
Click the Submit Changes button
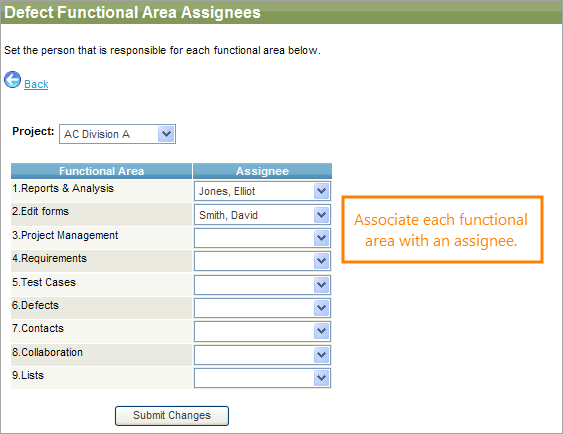tap(172, 416)
